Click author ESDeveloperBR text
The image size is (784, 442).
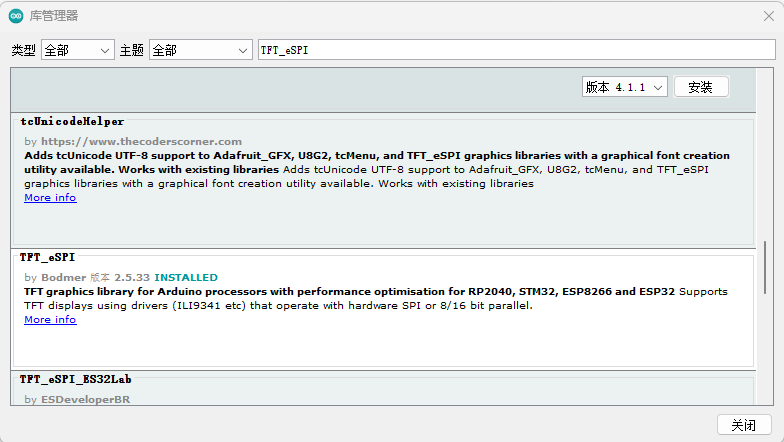(86, 400)
